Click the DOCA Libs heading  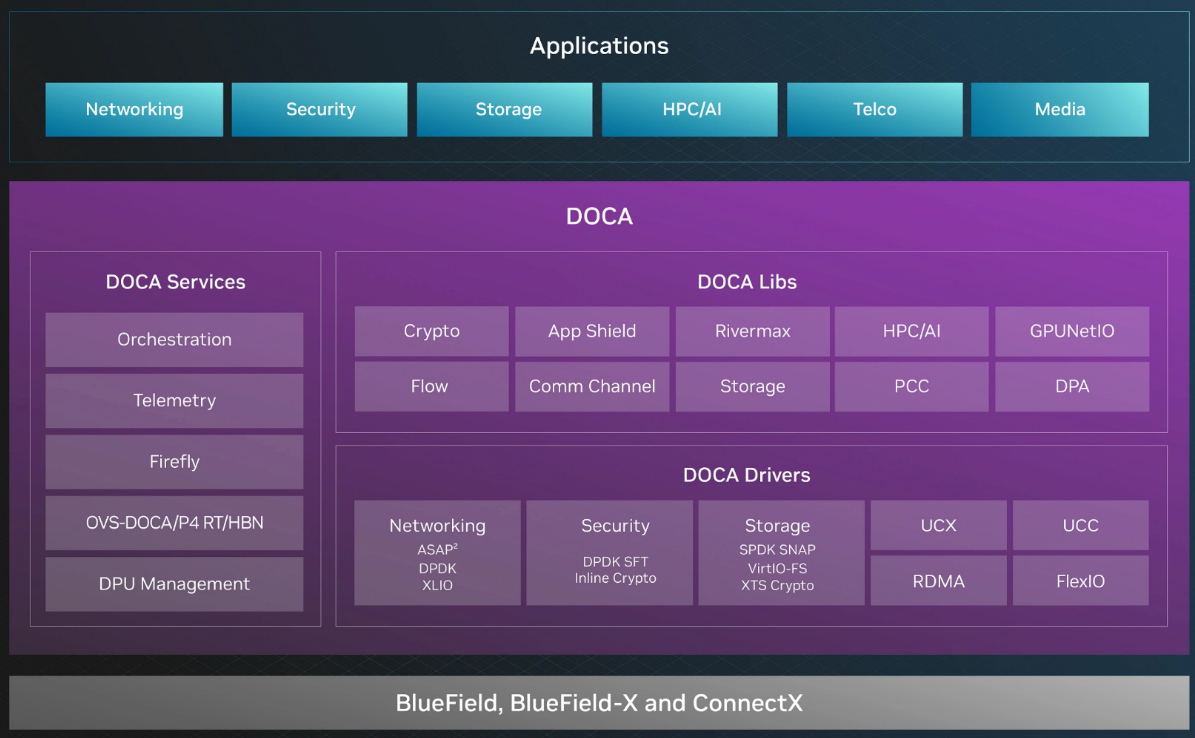[747, 282]
